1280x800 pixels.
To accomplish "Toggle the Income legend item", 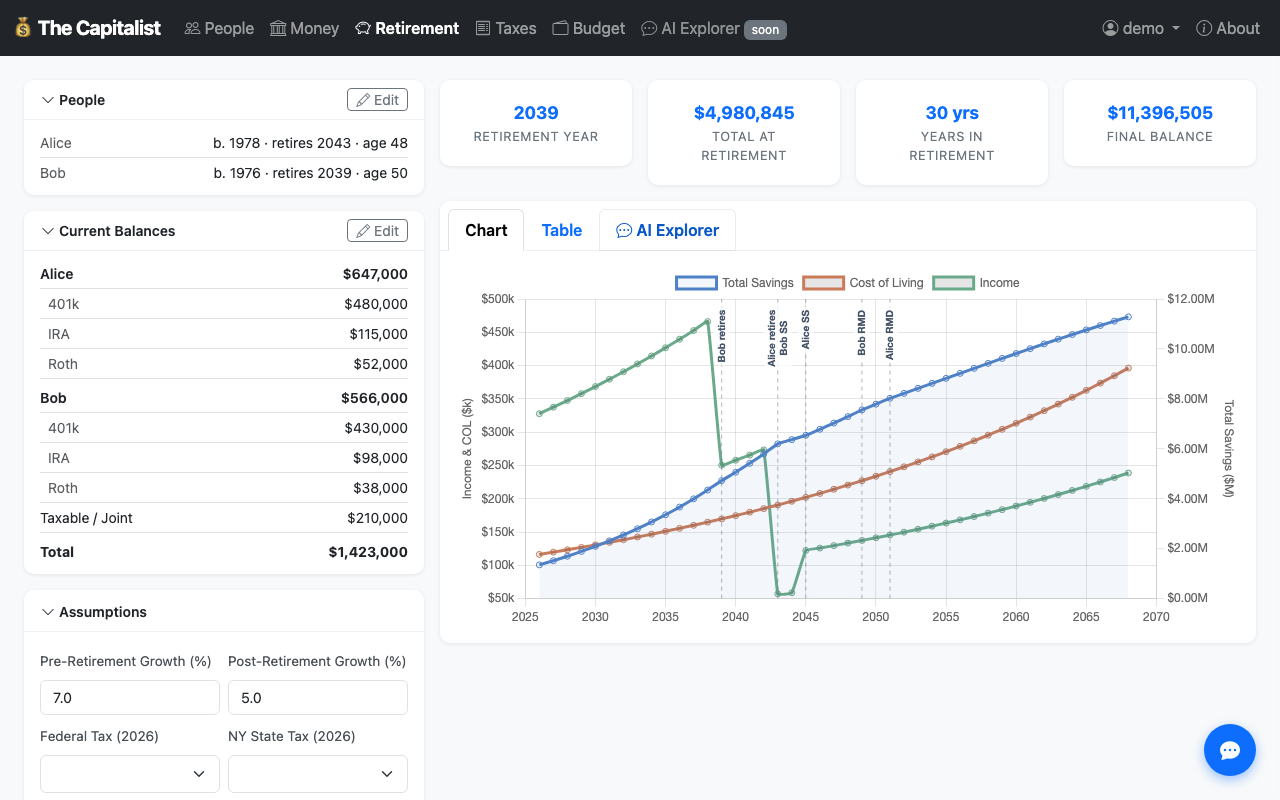I will point(976,283).
